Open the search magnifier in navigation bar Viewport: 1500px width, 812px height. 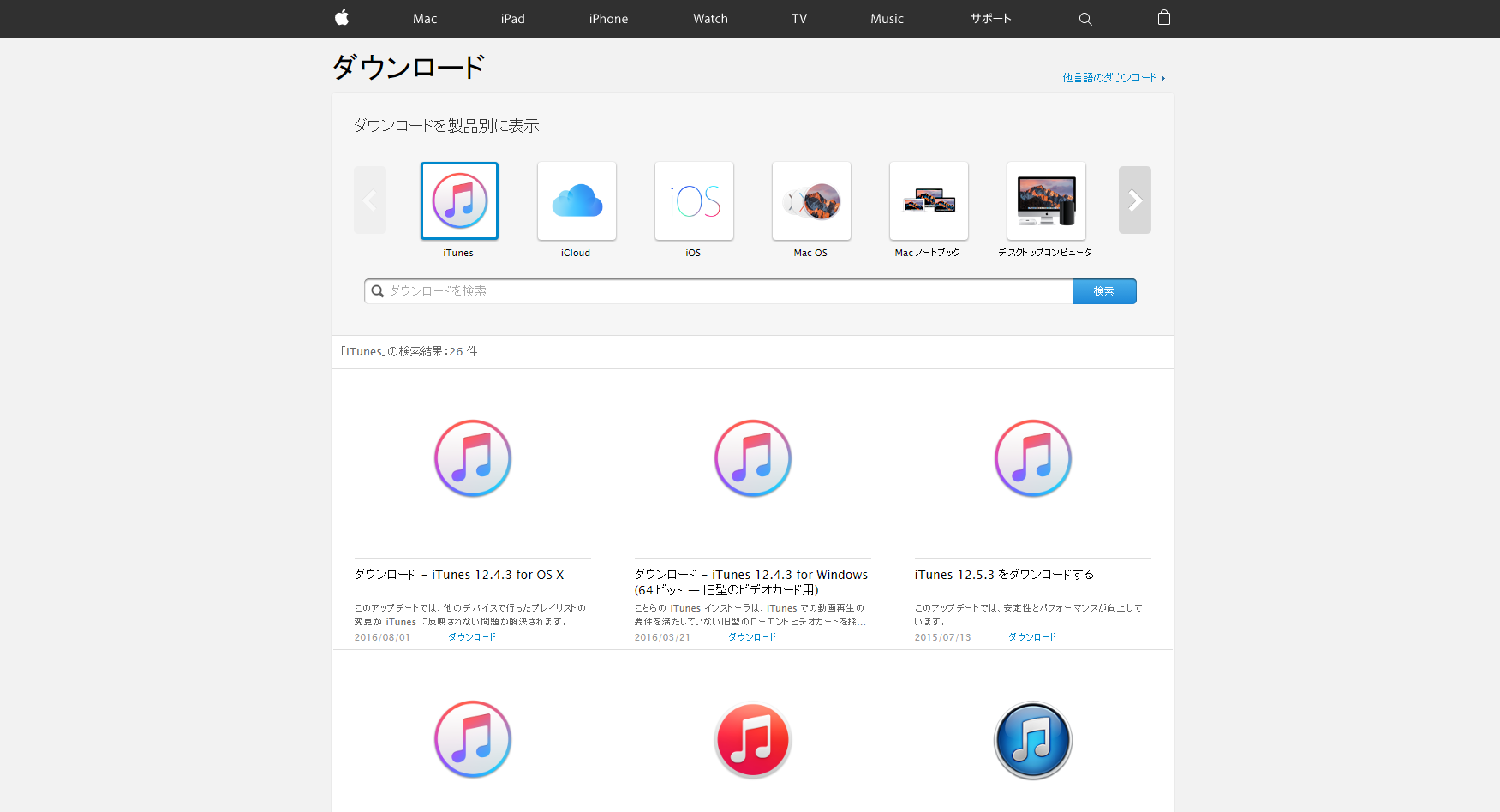[x=1085, y=19]
